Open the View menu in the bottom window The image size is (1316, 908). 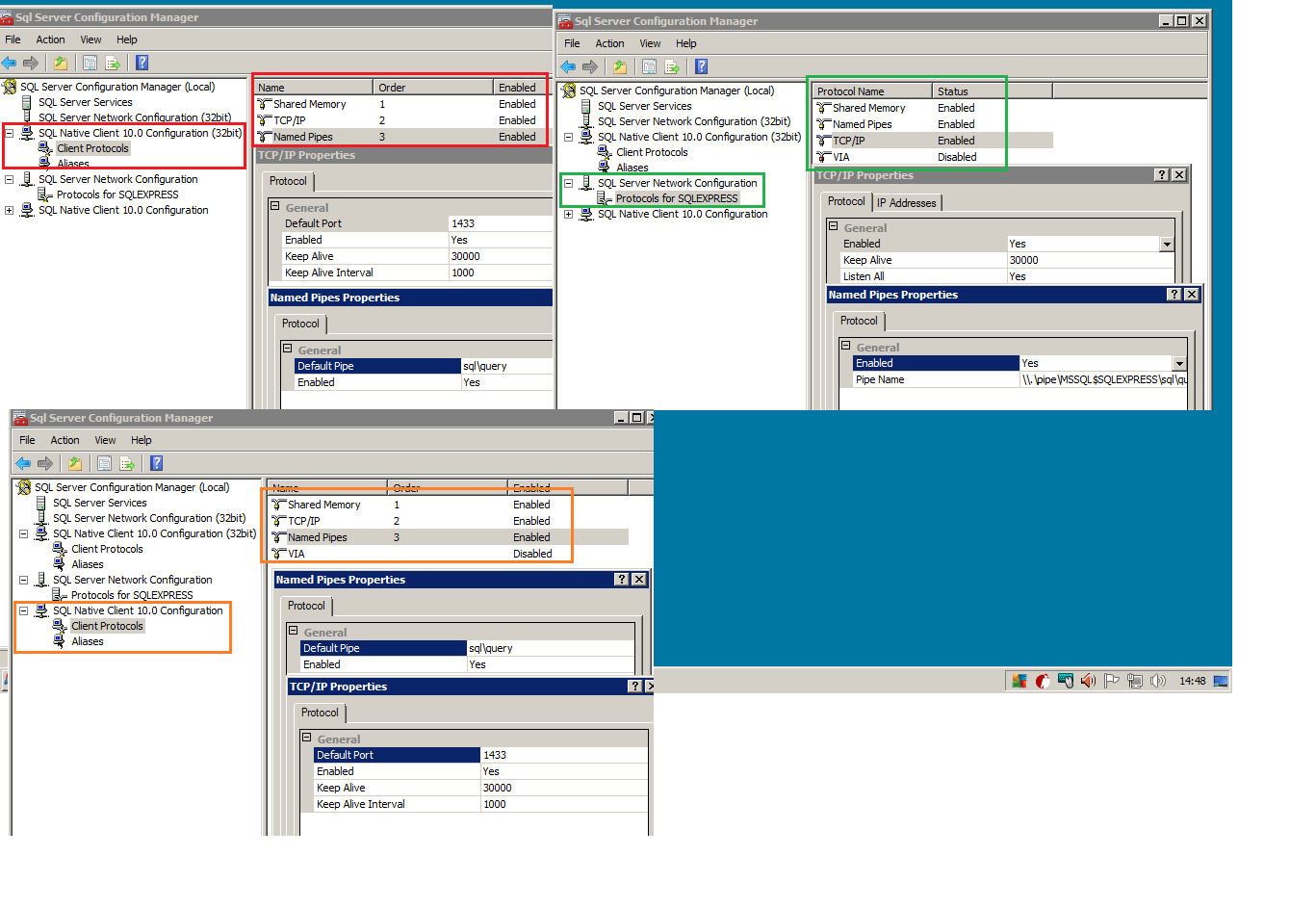coord(105,440)
